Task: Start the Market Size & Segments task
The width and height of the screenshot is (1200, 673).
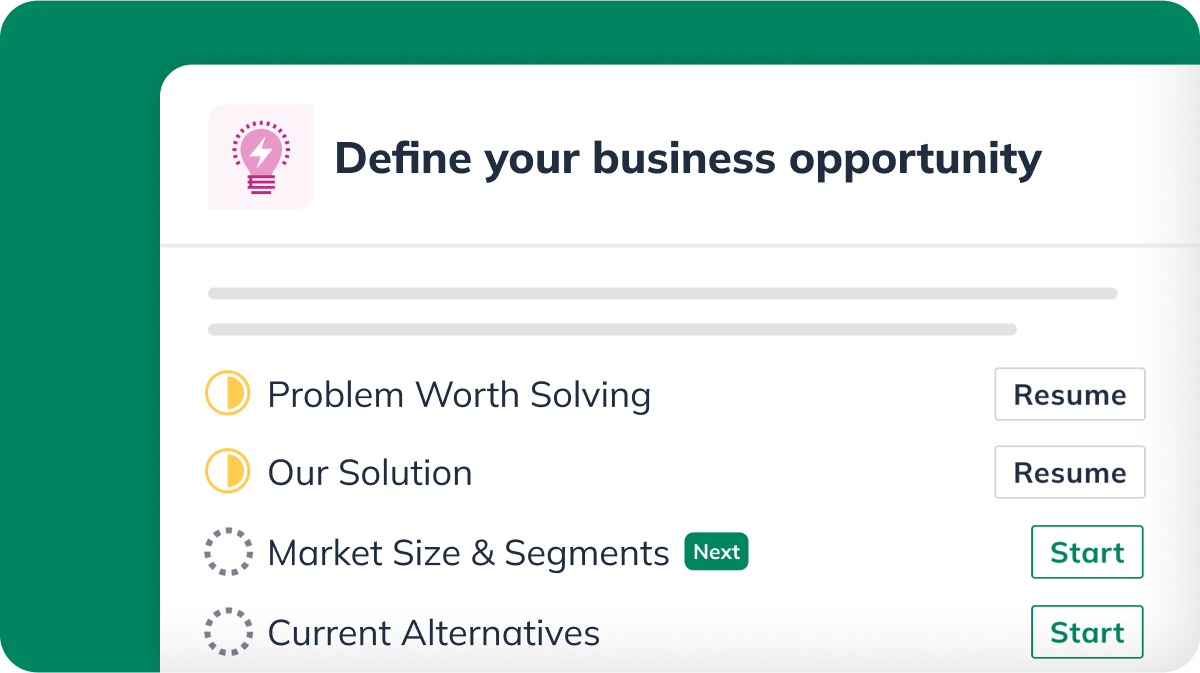Action: 1087,551
